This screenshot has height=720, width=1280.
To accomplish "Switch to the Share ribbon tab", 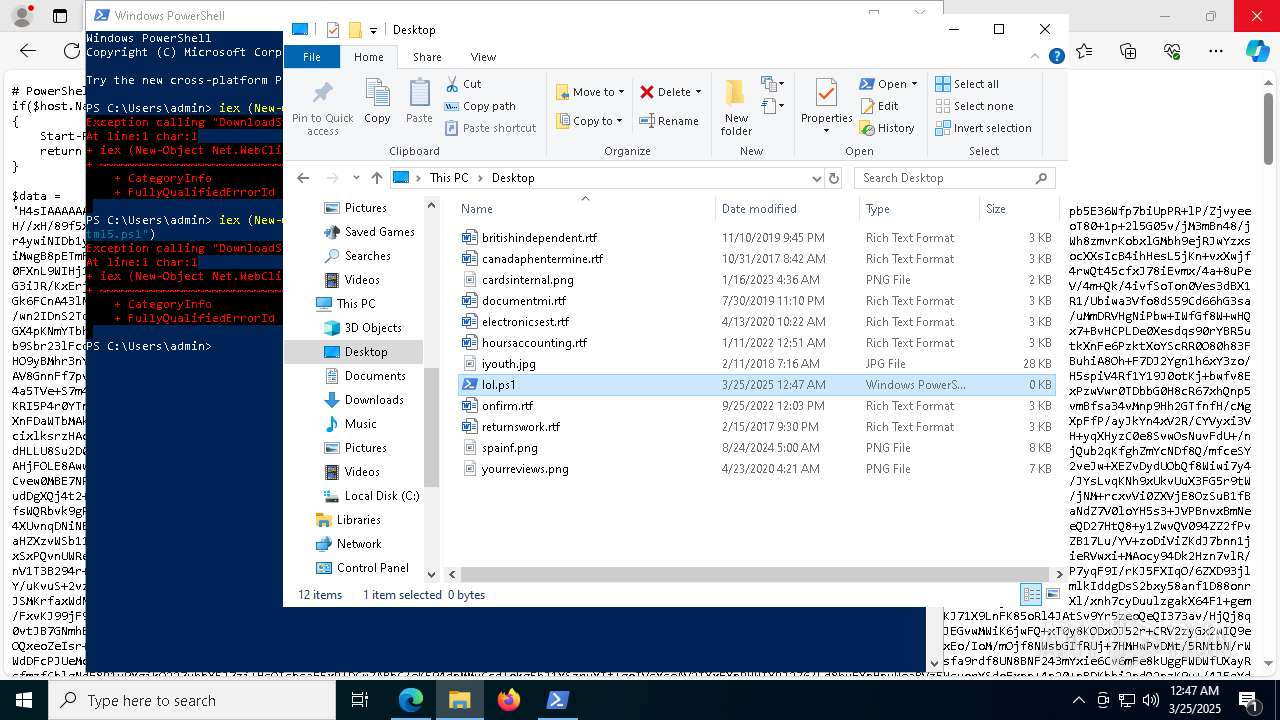I will 427,57.
